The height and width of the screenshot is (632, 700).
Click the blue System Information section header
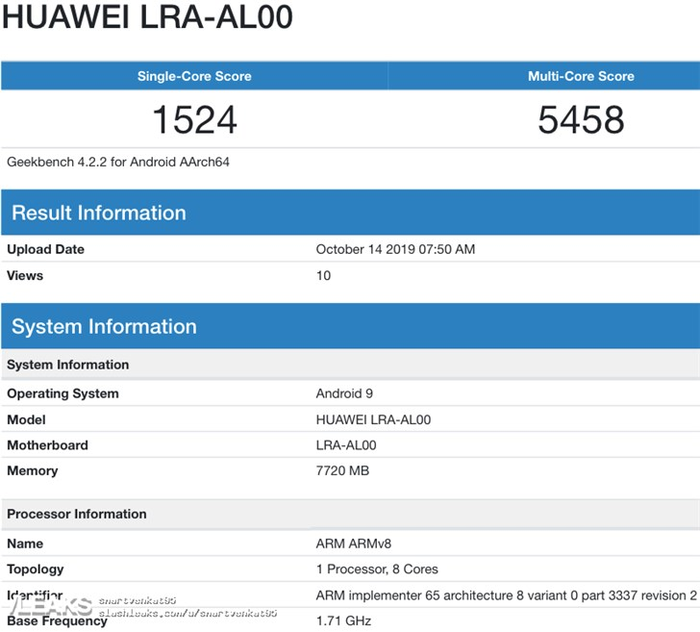click(350, 326)
